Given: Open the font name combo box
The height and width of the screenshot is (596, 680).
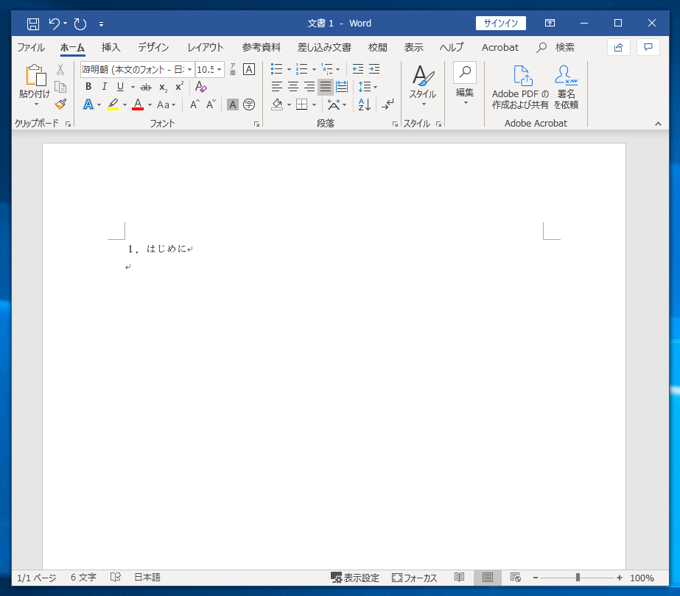Looking at the screenshot, I should click(137, 69).
